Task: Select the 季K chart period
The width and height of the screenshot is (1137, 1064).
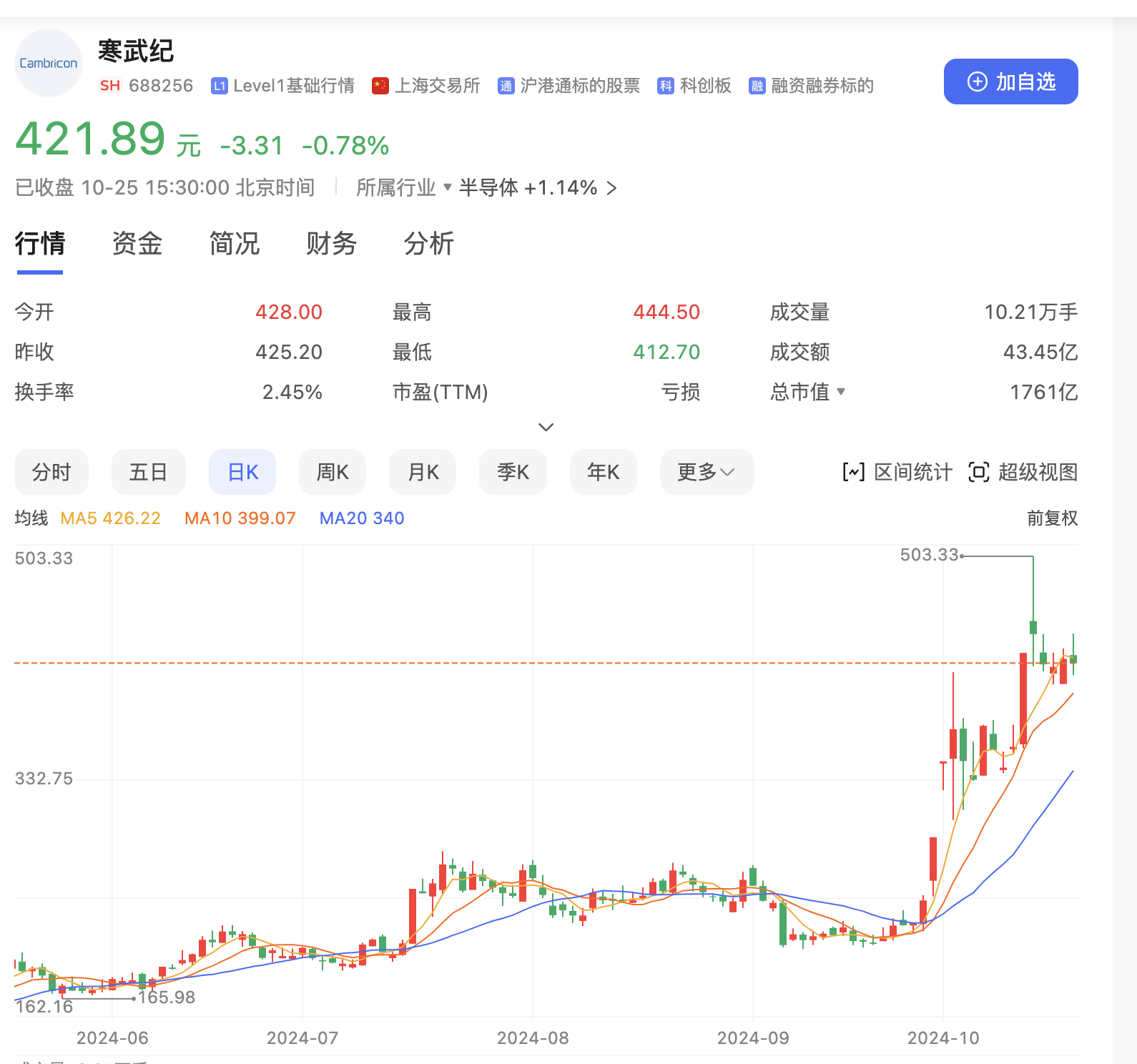Action: click(513, 472)
